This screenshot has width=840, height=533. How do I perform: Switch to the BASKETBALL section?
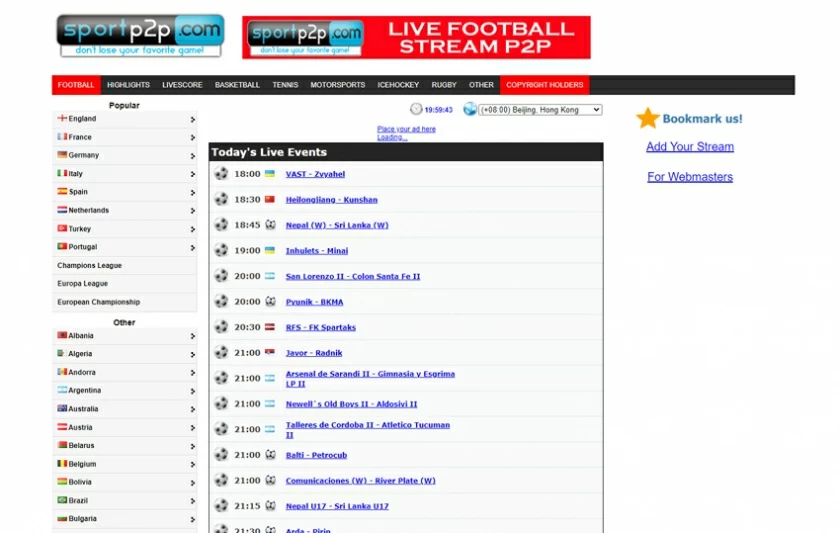(237, 85)
